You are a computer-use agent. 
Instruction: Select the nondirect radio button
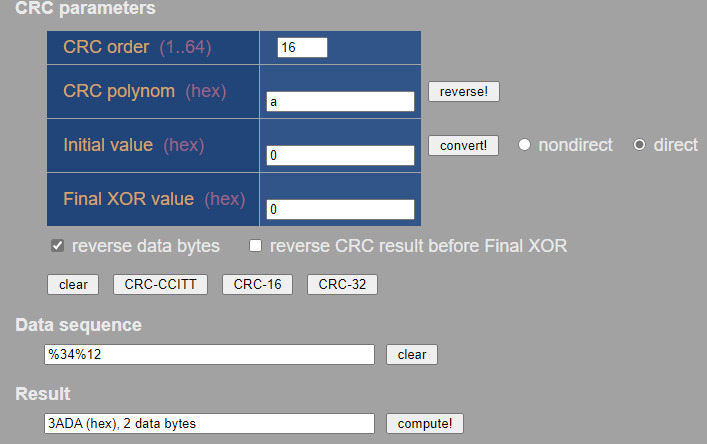[524, 145]
